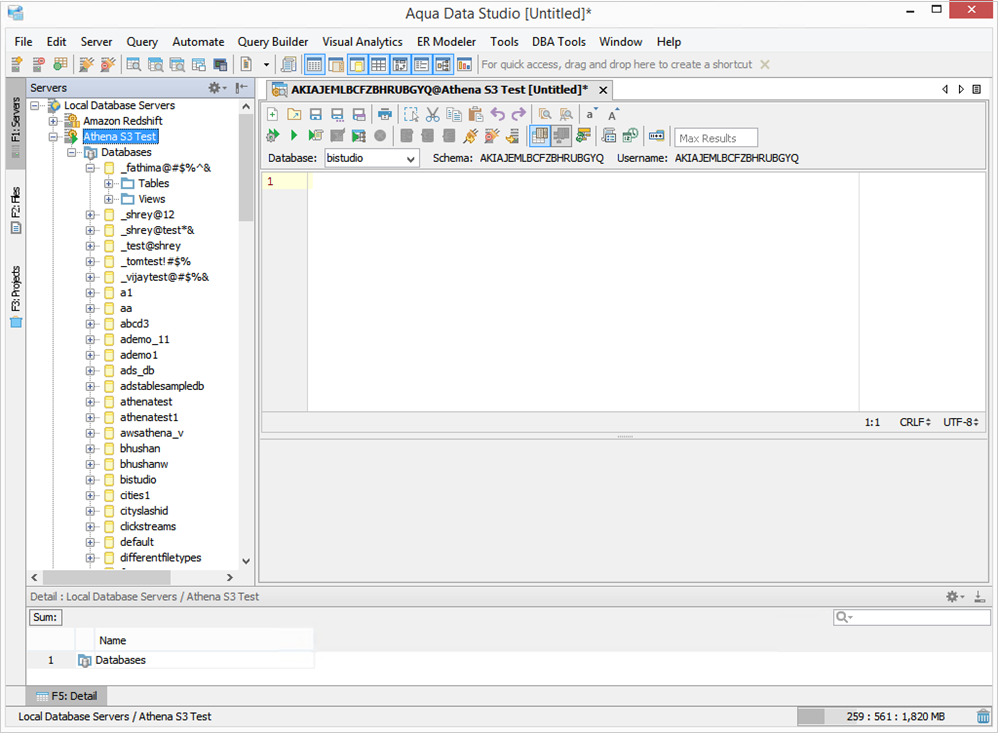Click the Cut scissors icon

pyautogui.click(x=433, y=115)
